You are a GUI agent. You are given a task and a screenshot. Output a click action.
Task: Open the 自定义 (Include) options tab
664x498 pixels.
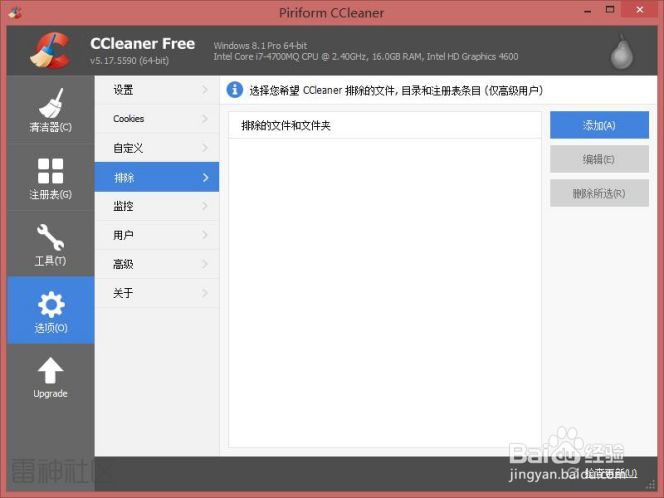[x=157, y=148]
